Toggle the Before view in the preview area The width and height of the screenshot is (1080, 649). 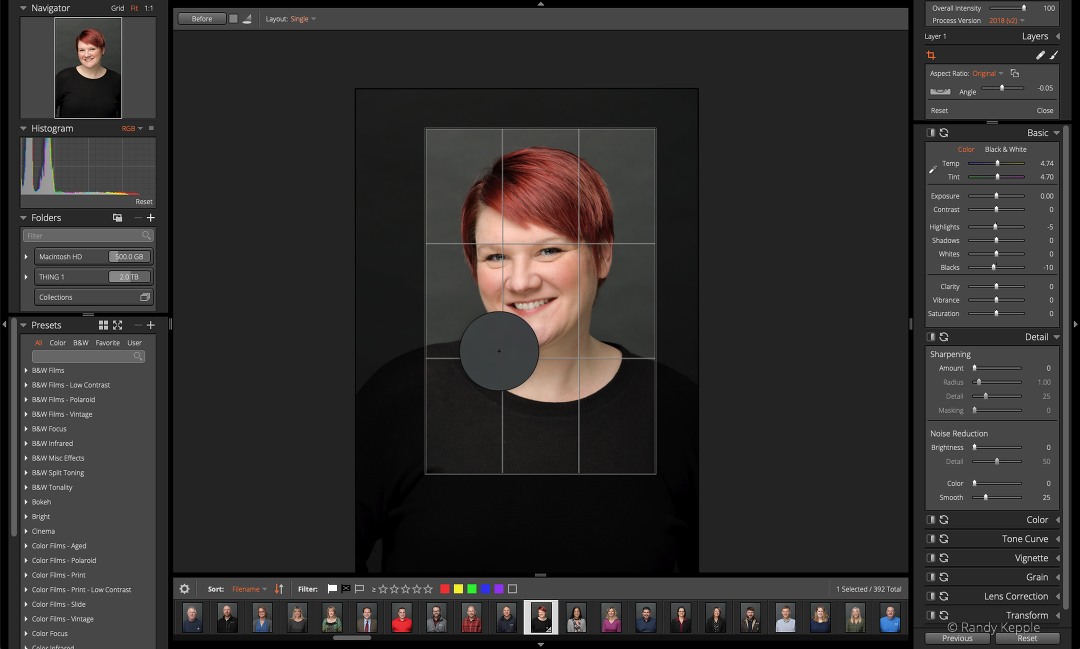200,18
